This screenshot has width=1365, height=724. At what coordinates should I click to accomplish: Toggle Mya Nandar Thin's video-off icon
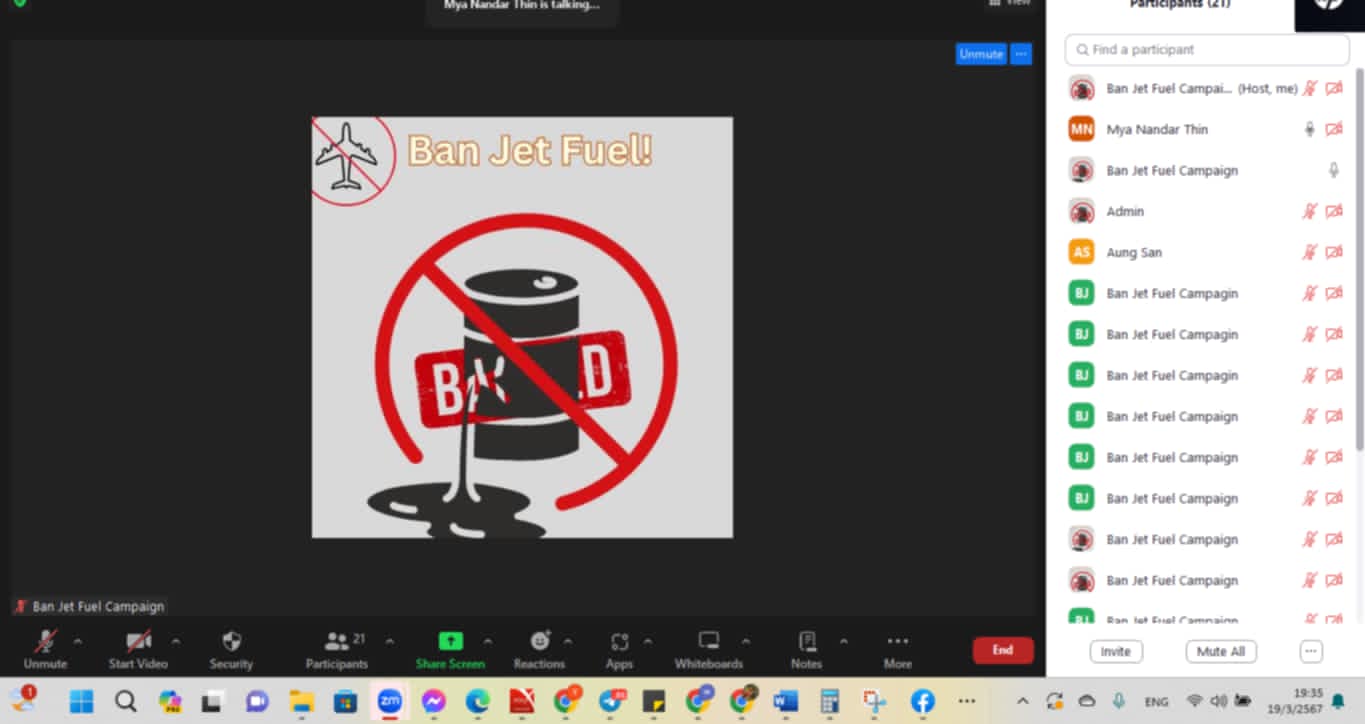point(1334,129)
